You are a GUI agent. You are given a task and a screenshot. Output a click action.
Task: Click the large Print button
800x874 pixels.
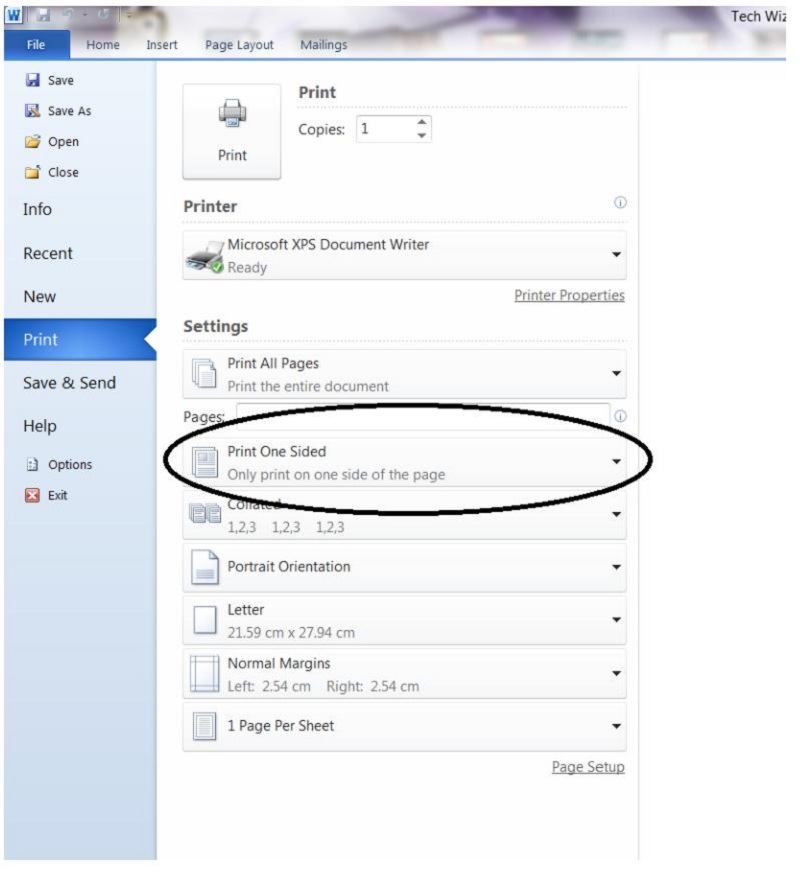coord(232,132)
